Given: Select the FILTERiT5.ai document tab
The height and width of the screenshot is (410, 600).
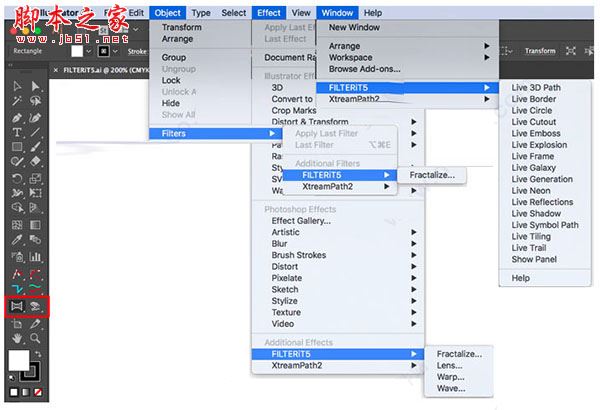Looking at the screenshot, I should point(105,70).
